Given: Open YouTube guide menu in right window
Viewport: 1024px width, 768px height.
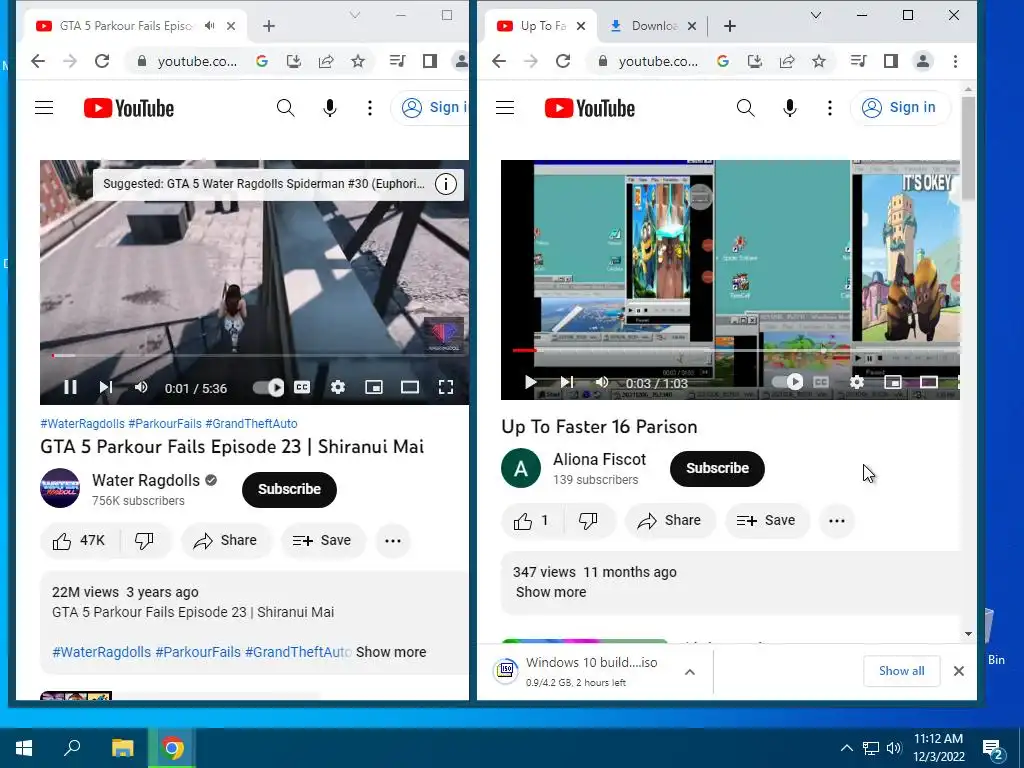Looking at the screenshot, I should pyautogui.click(x=505, y=108).
